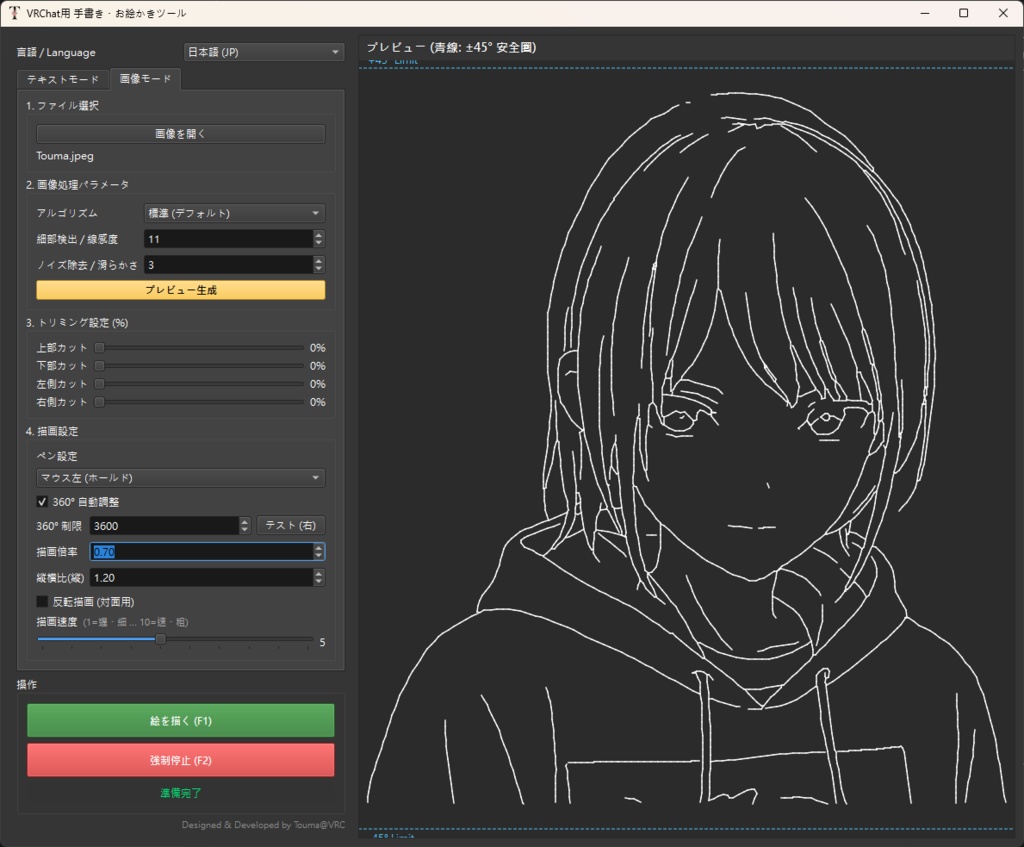Viewport: 1024px width, 847px height.
Task: Decrease ノイズ除去 / 滑らかさ with the down arrow
Action: (319, 269)
